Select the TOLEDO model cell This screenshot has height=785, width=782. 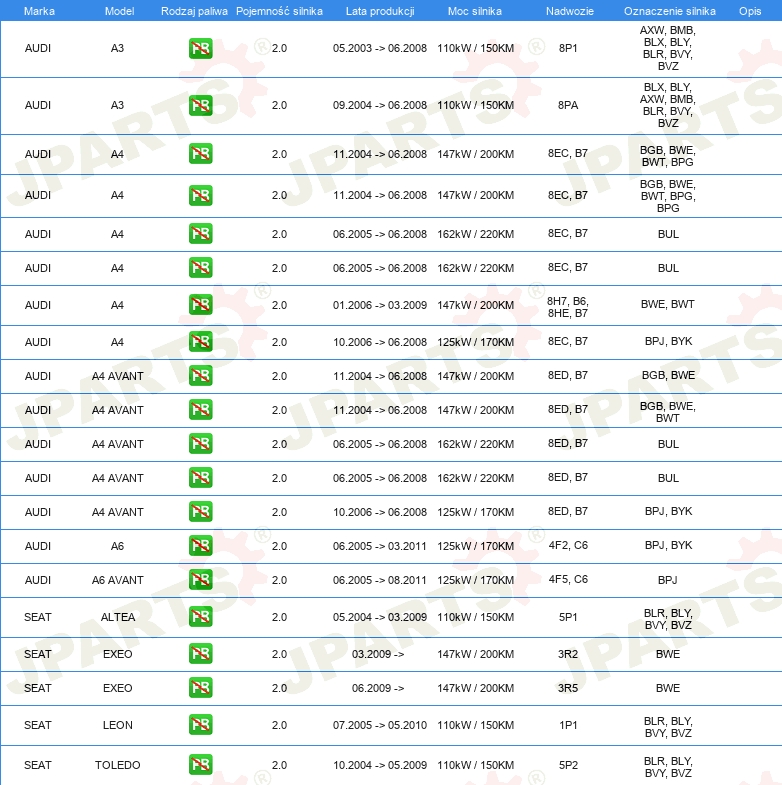tap(118, 765)
